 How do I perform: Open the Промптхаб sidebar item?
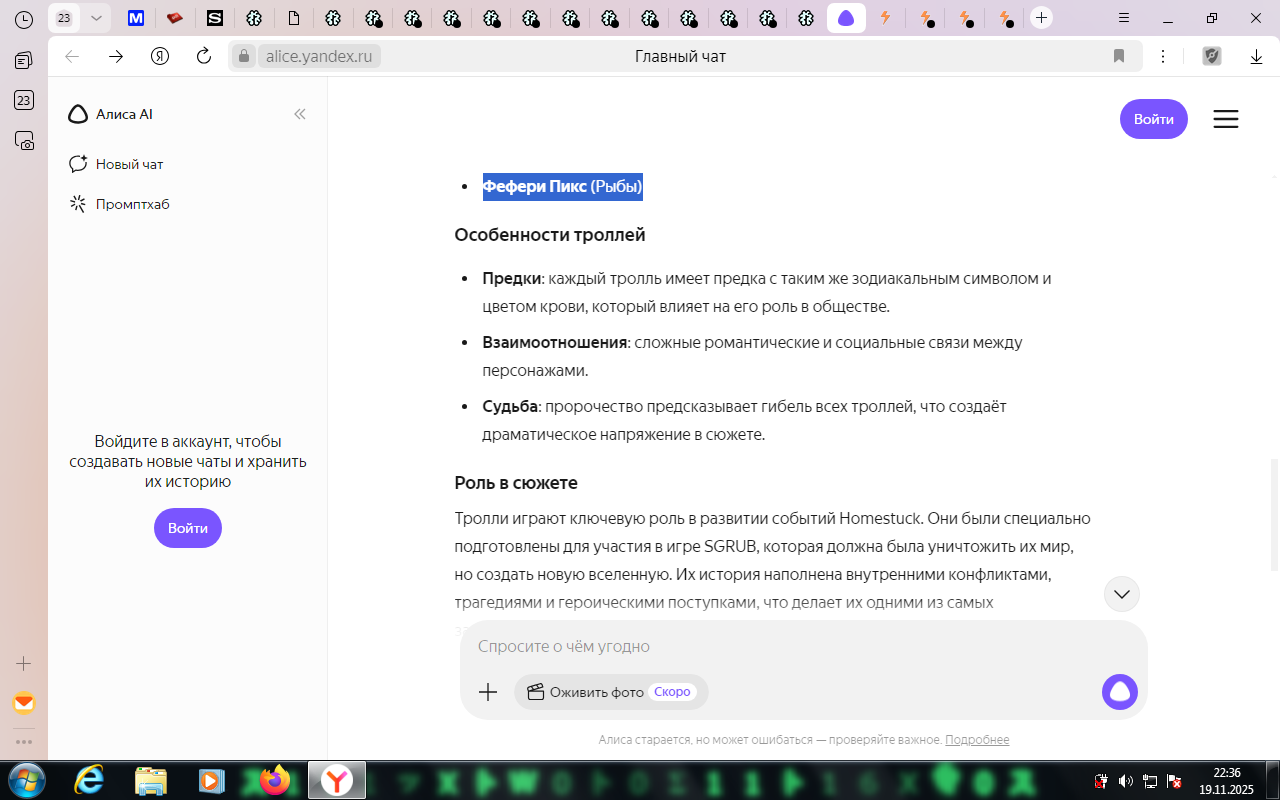(132, 204)
